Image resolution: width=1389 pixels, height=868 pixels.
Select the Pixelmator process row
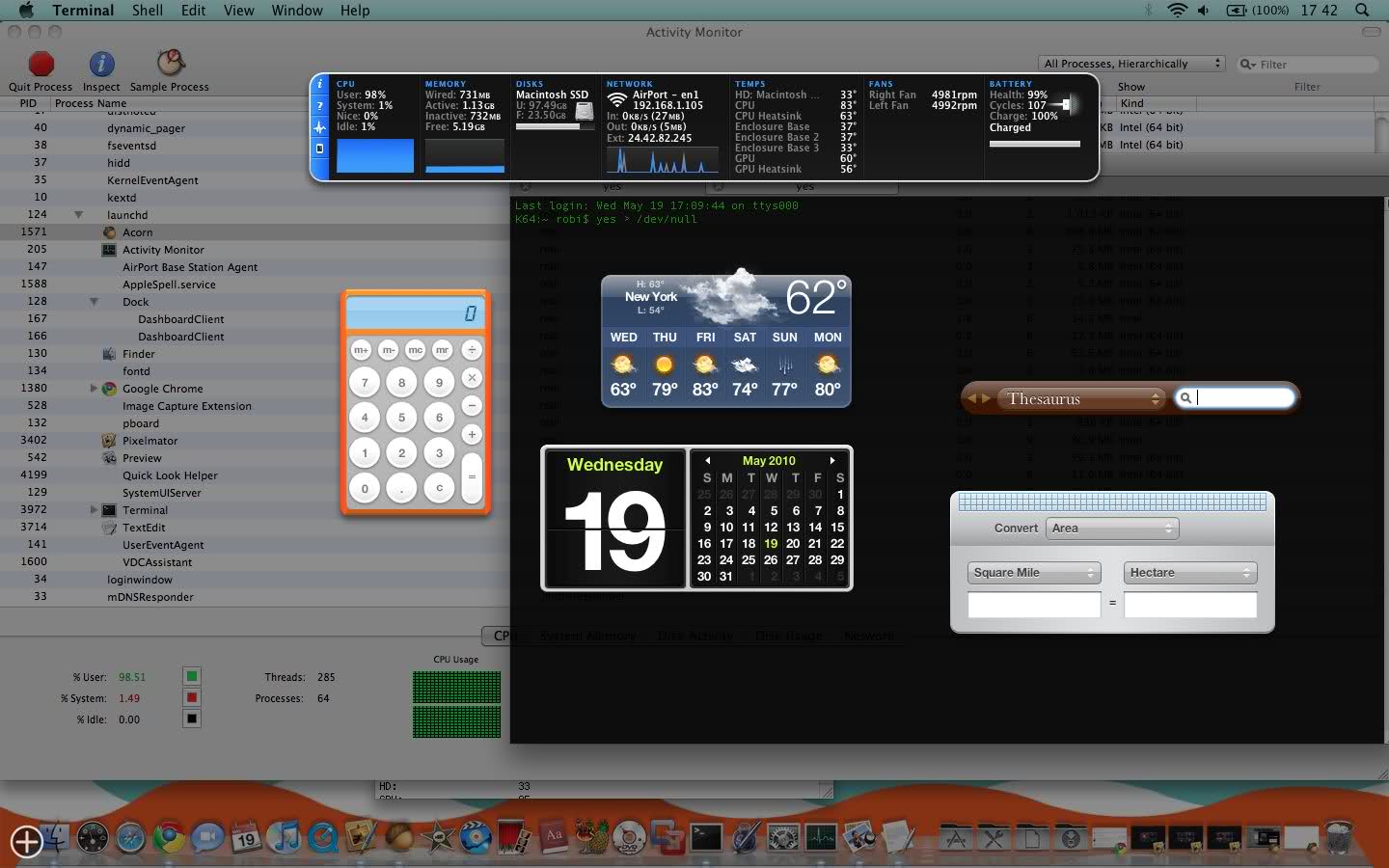(x=255, y=441)
